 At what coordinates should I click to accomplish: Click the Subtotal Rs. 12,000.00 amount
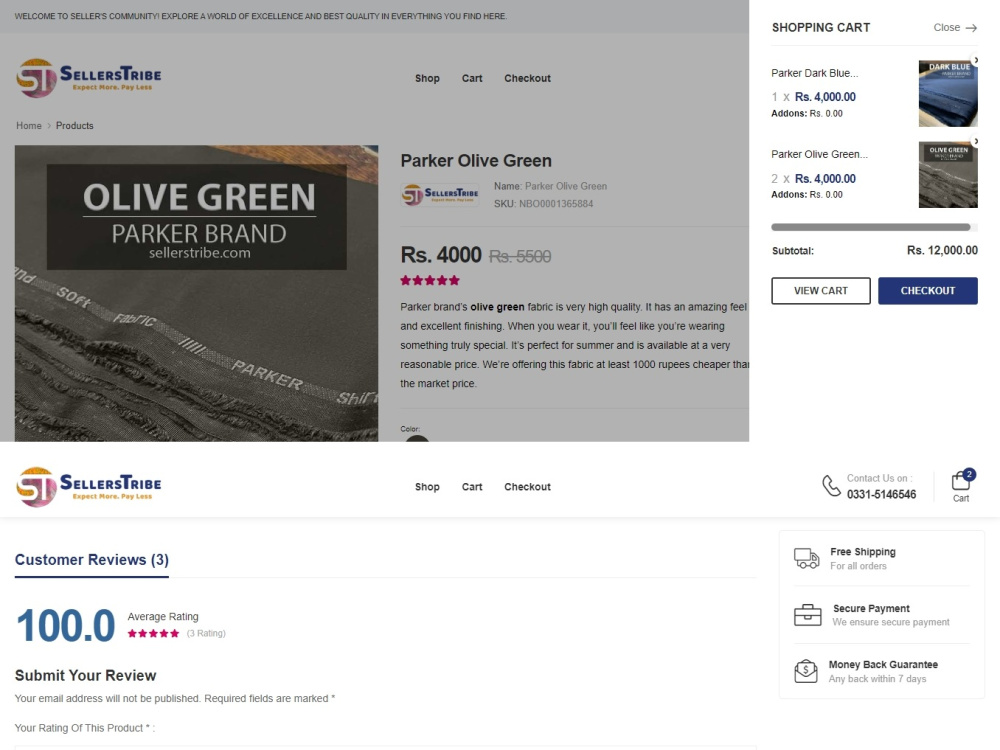click(942, 251)
